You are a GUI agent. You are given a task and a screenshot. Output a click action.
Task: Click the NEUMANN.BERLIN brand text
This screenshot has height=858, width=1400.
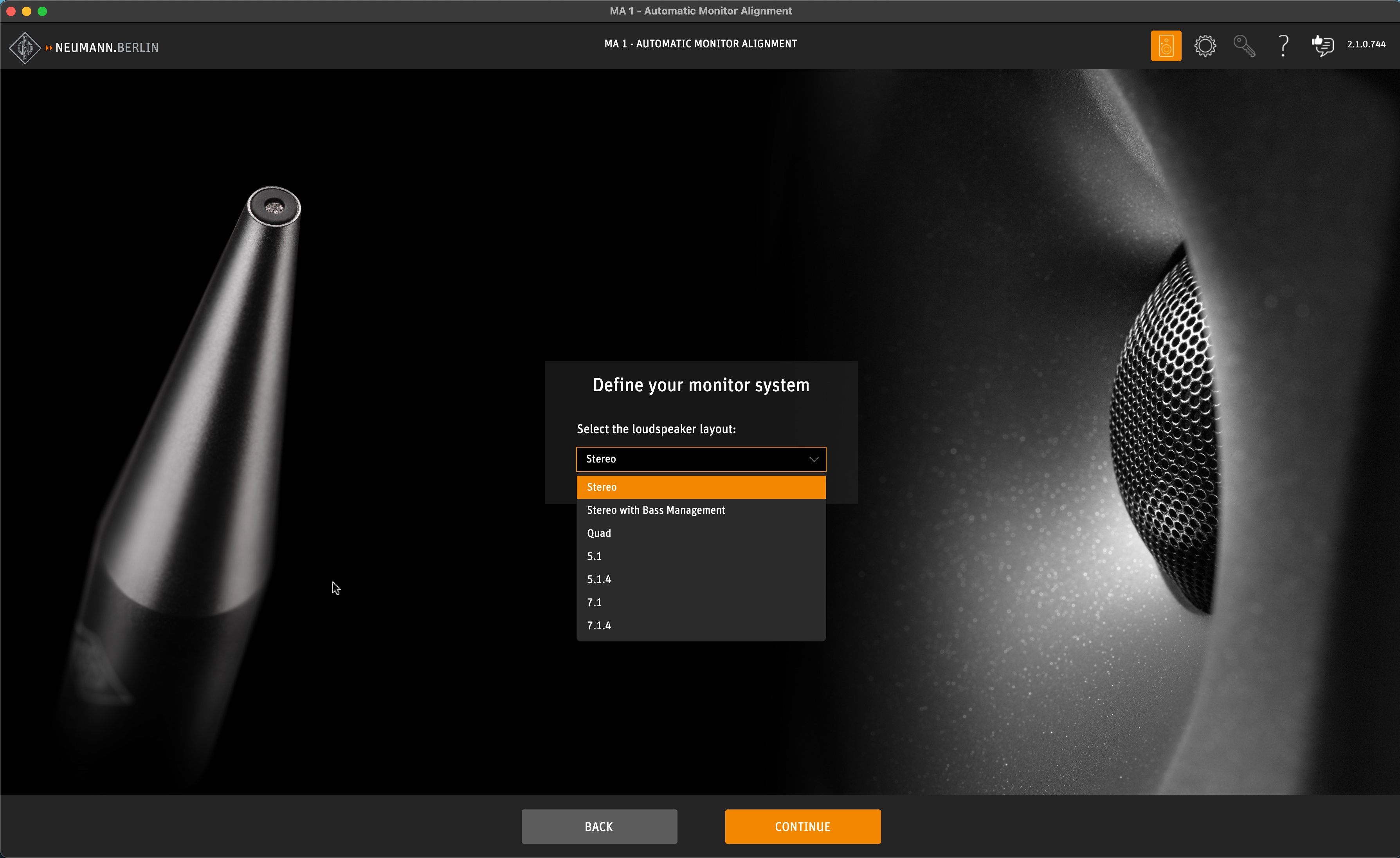tap(107, 48)
